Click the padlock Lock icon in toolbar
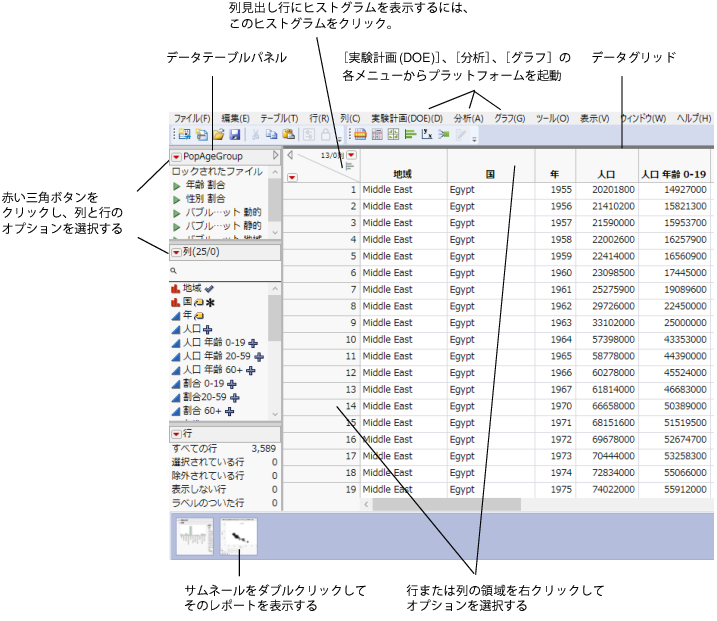Image resolution: width=717 pixels, height=621 pixels. click(325, 134)
